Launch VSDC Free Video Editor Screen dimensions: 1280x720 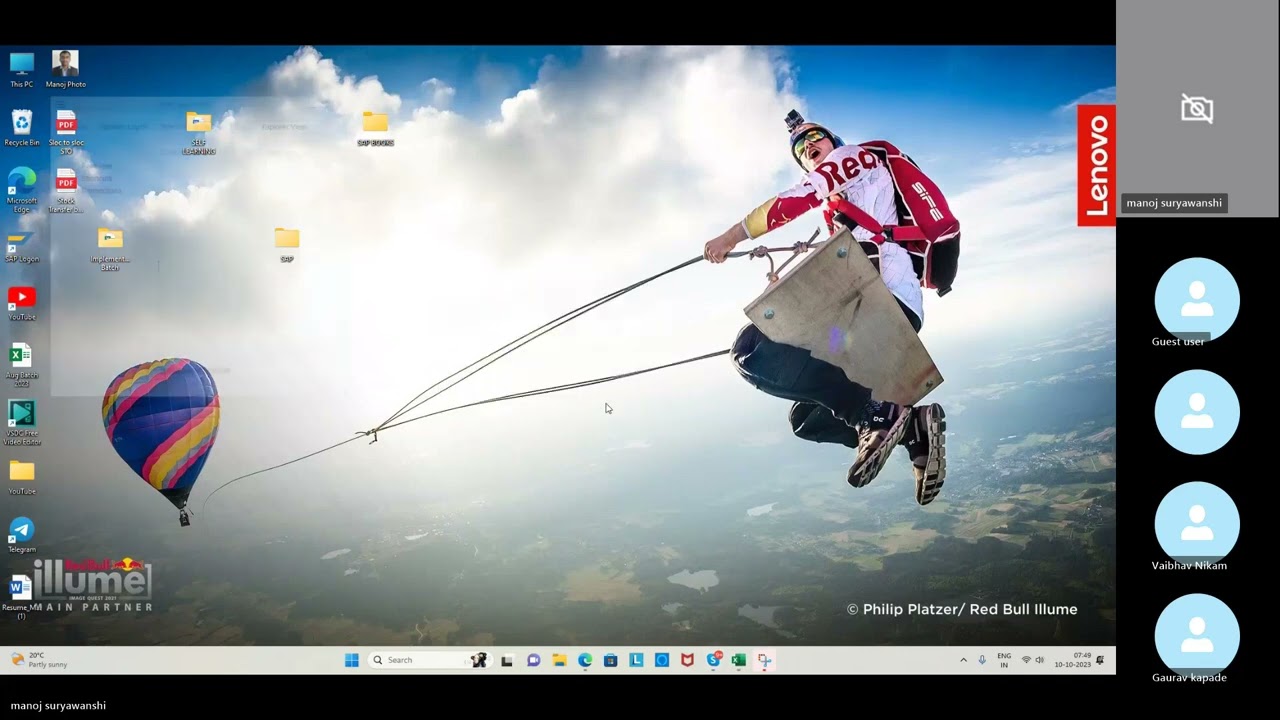click(21, 423)
